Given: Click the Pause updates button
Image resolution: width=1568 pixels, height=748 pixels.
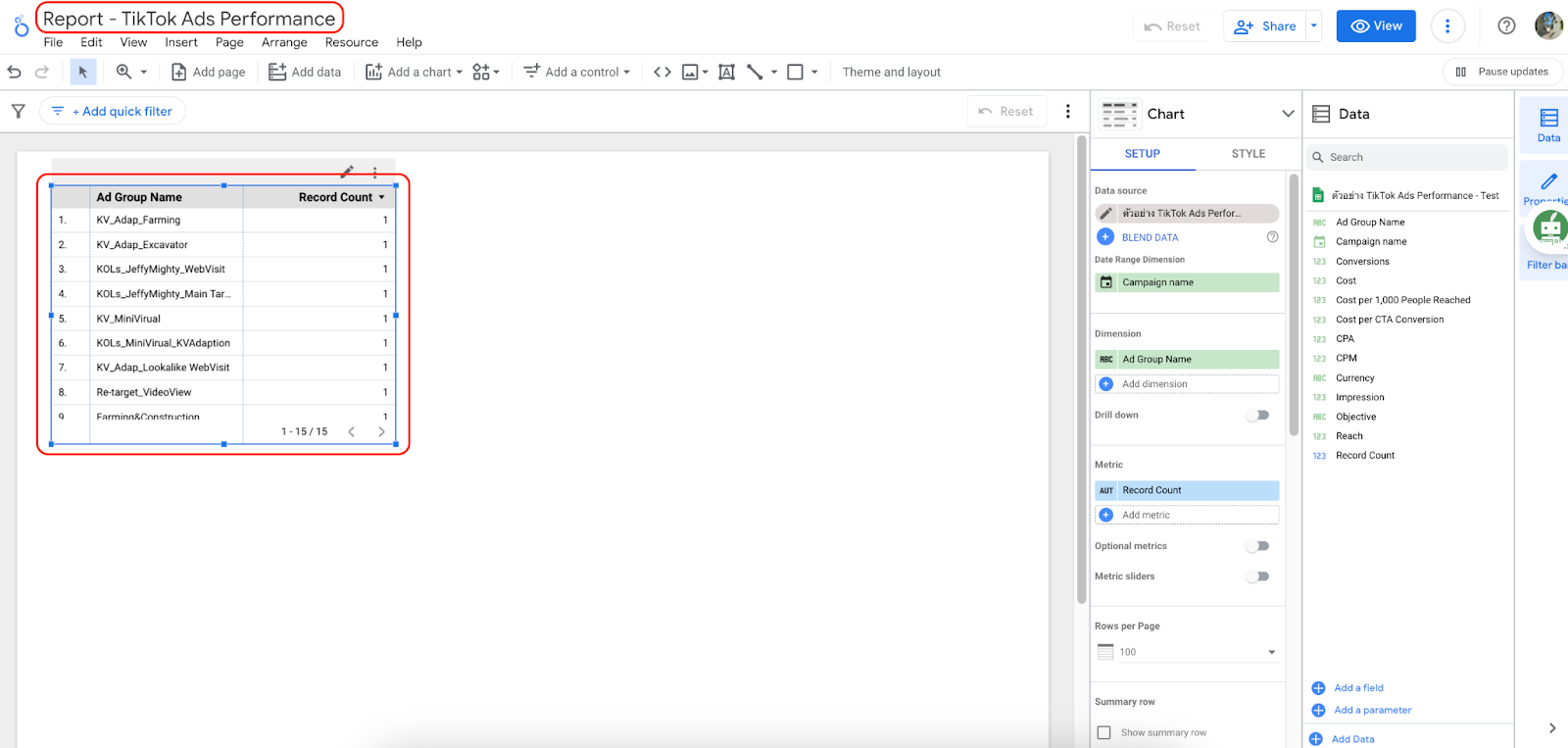Looking at the screenshot, I should click(1502, 72).
